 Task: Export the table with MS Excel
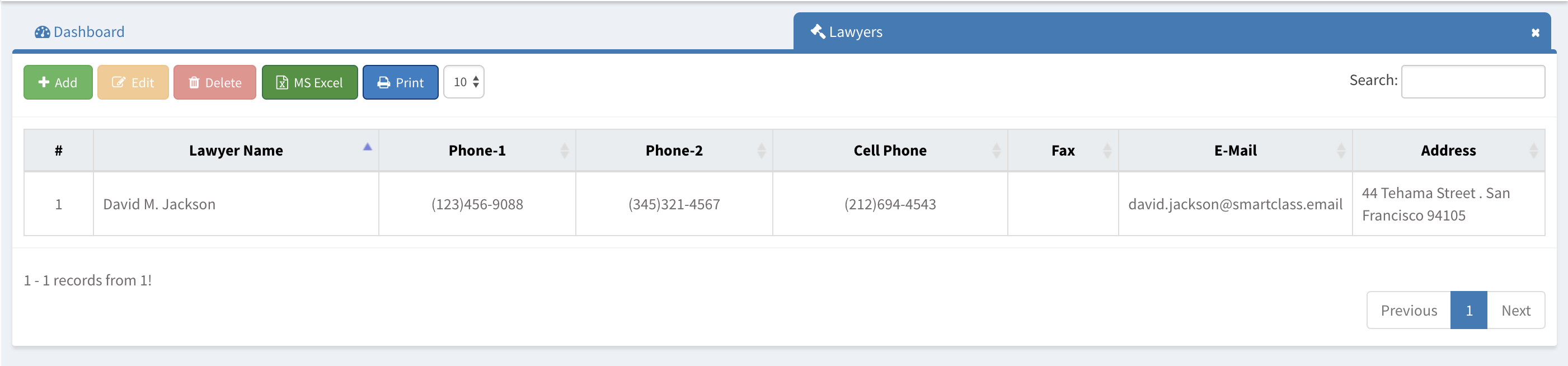point(309,82)
